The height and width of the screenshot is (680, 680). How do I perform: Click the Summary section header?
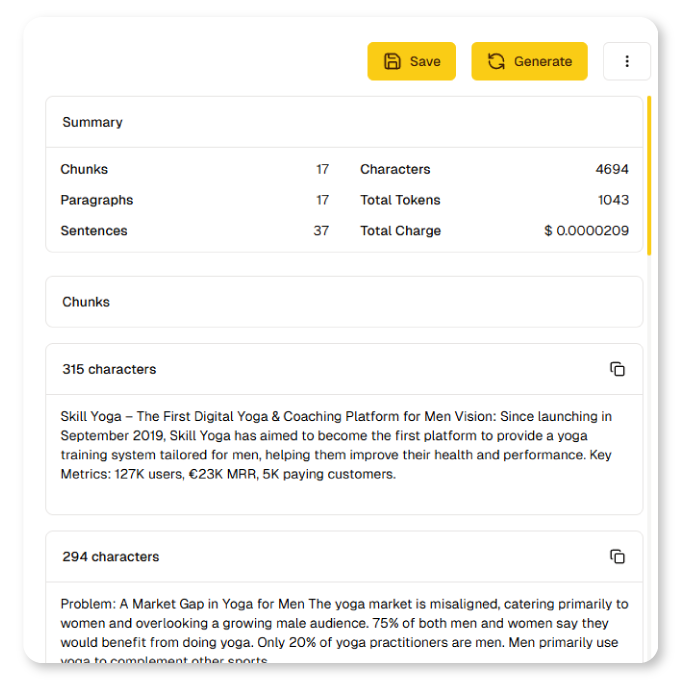pos(93,122)
